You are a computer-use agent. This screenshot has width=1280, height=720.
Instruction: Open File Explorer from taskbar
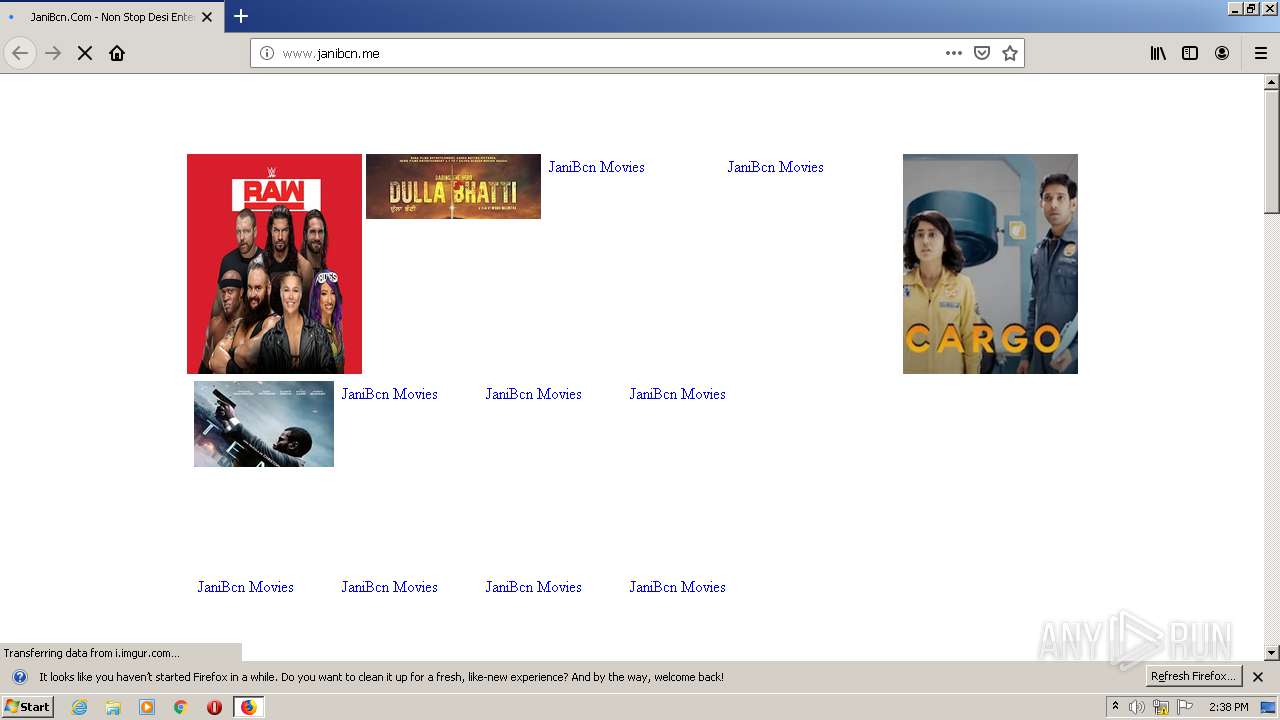pyautogui.click(x=113, y=707)
